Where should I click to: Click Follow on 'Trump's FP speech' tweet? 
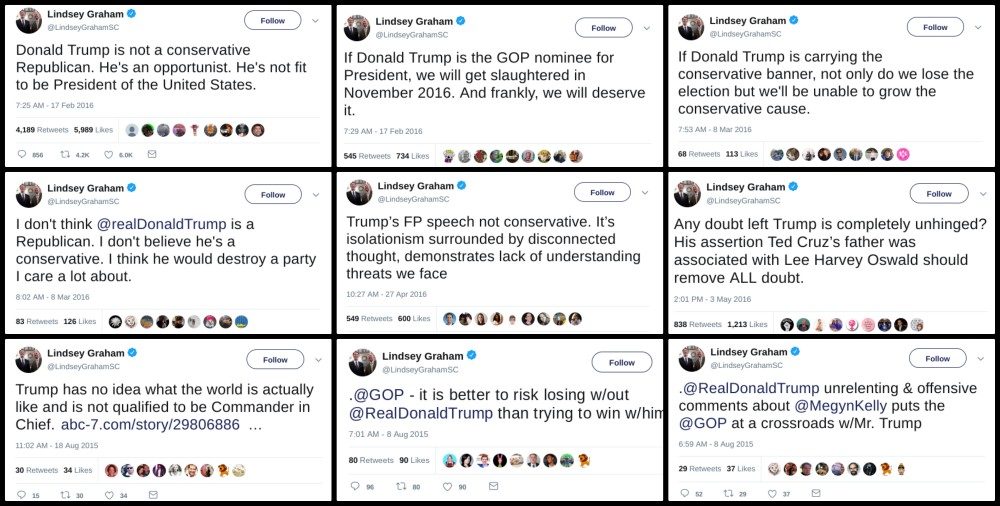[x=602, y=192]
